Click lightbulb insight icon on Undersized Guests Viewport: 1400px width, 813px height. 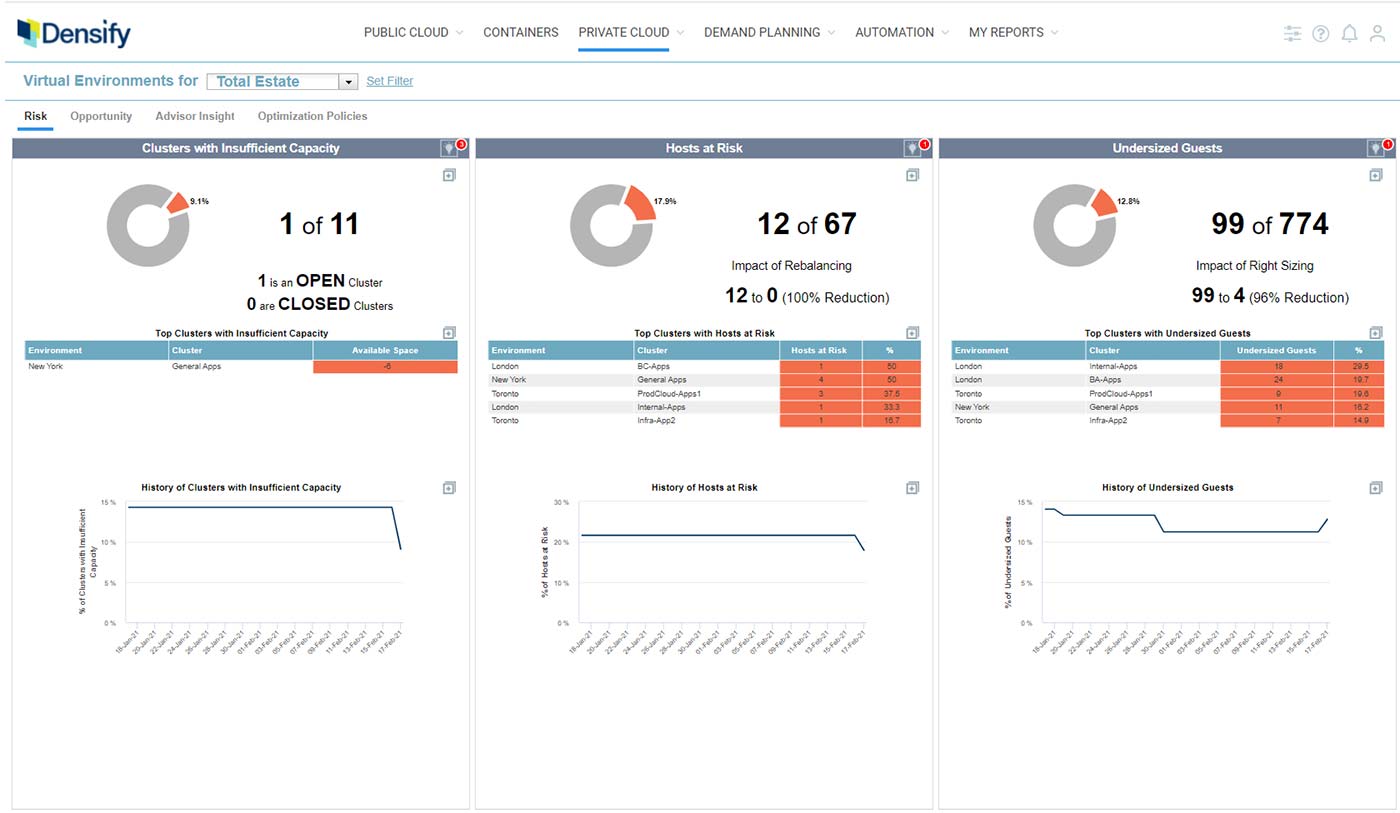pos(1376,148)
